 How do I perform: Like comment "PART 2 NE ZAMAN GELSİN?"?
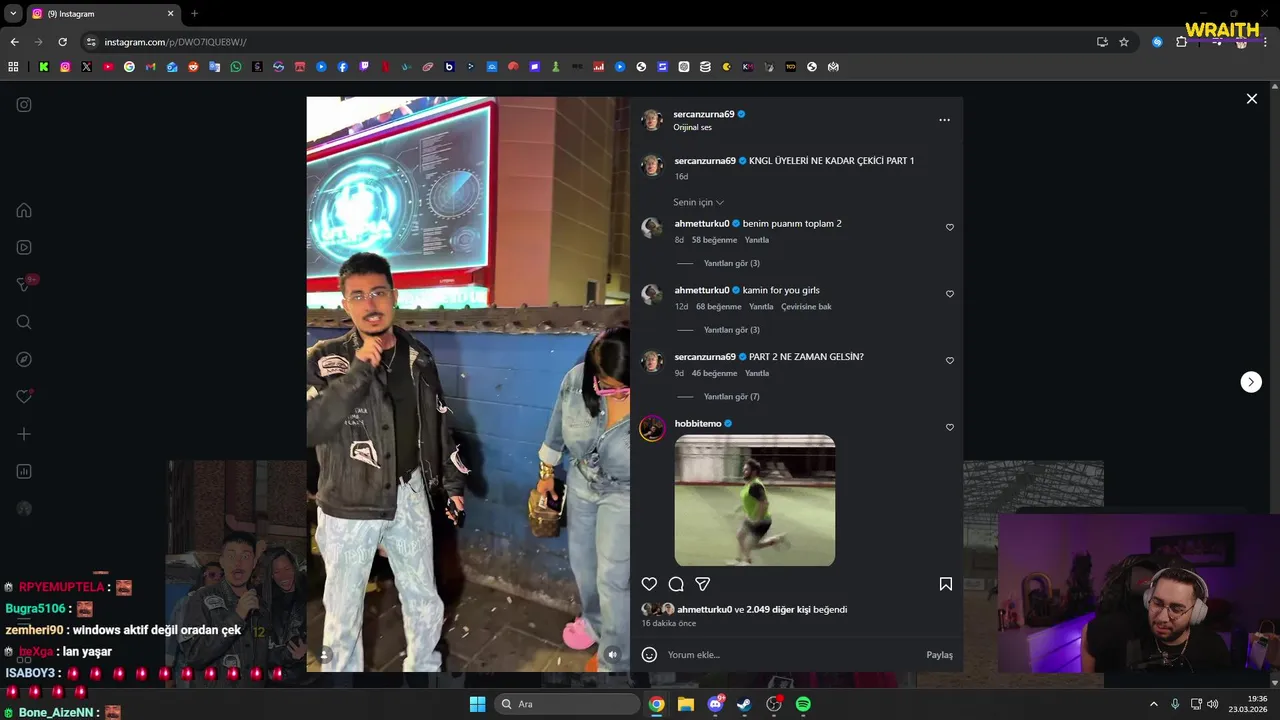point(950,361)
